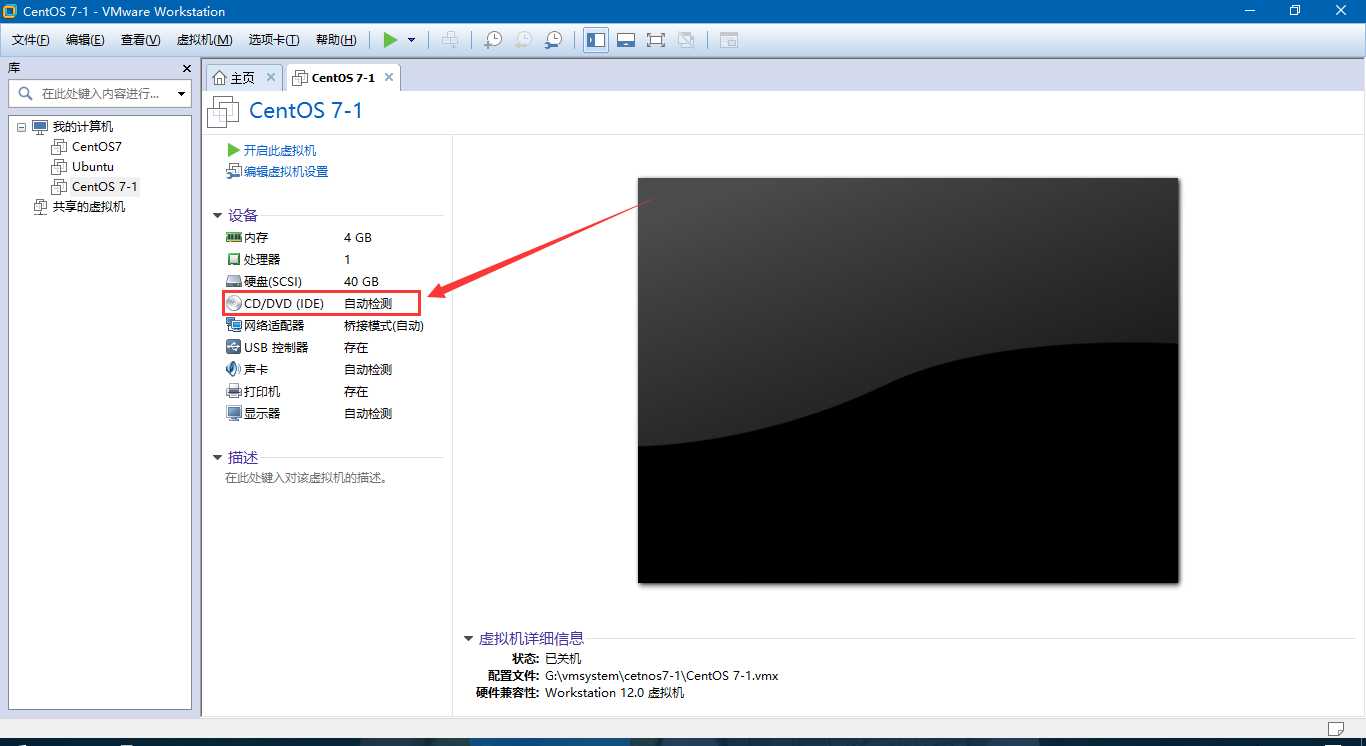Select 我的计算机 in the library tree
1366x746 pixels.
point(82,127)
